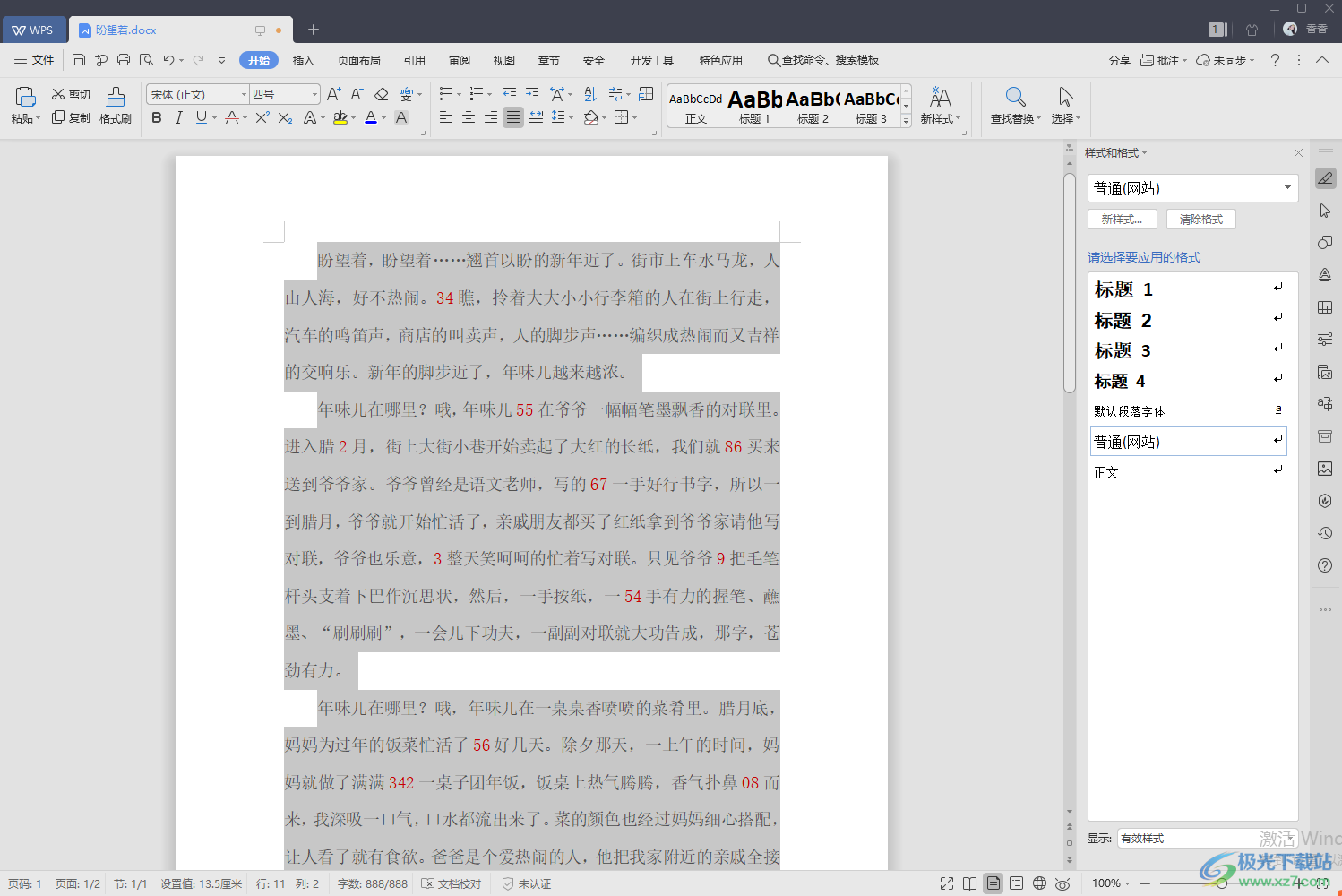Open Print Preview from quick access bar
Viewport: 1342px width, 896px height.
(146, 60)
